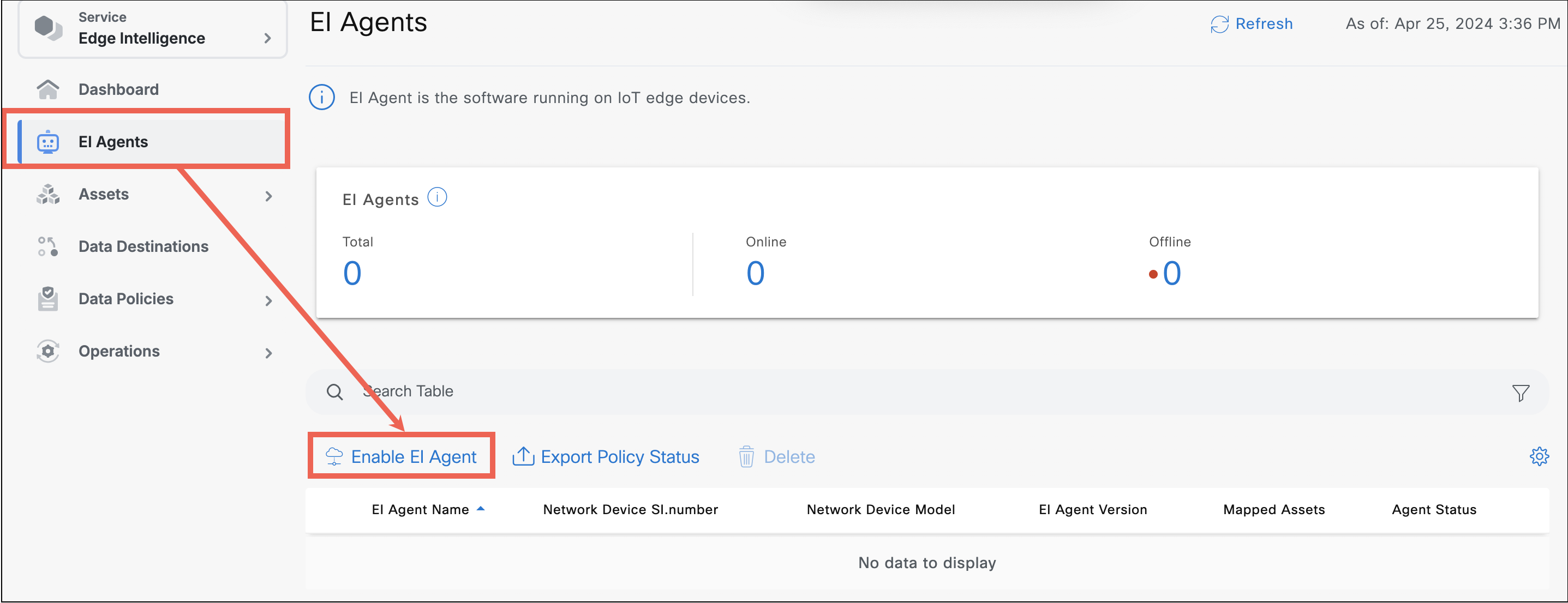Sort by EI Agent Name column

[420, 509]
